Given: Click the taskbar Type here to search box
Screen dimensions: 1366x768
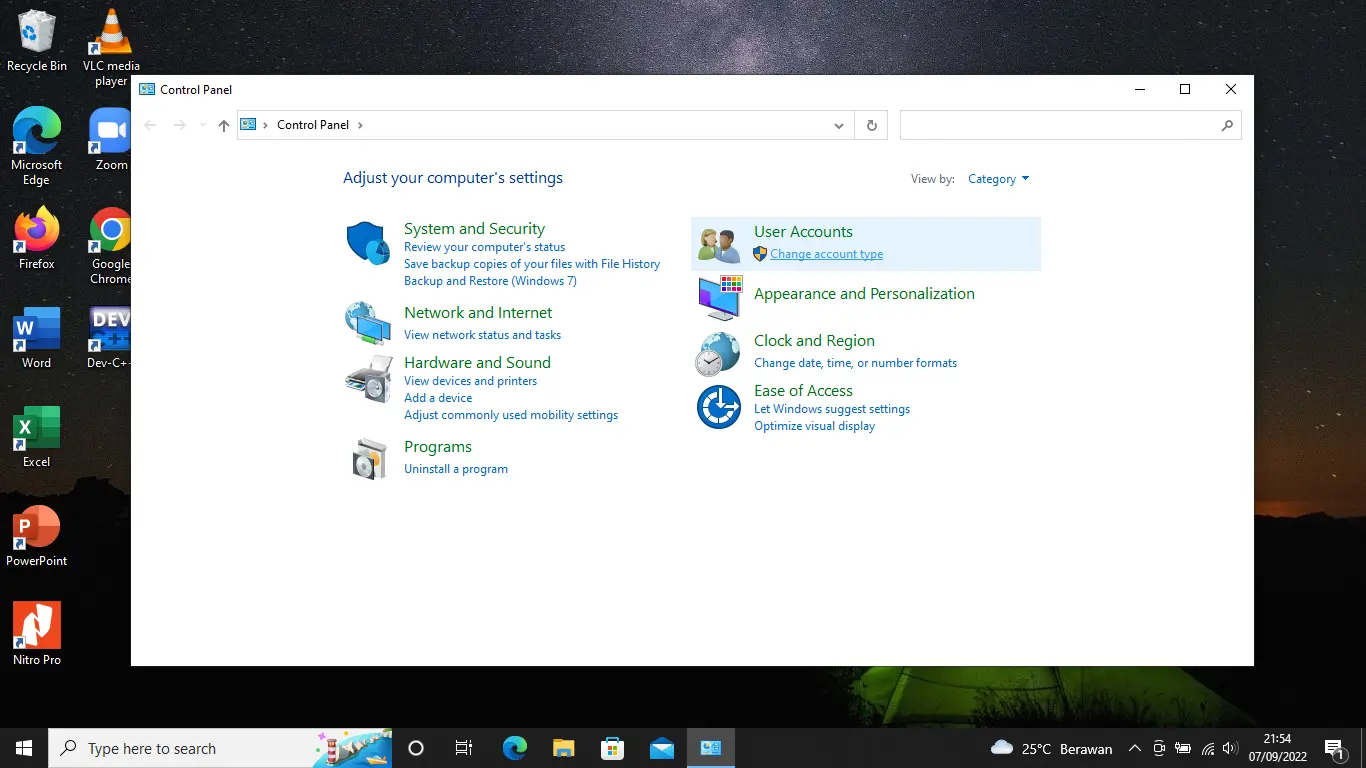Looking at the screenshot, I should pyautogui.click(x=220, y=748).
